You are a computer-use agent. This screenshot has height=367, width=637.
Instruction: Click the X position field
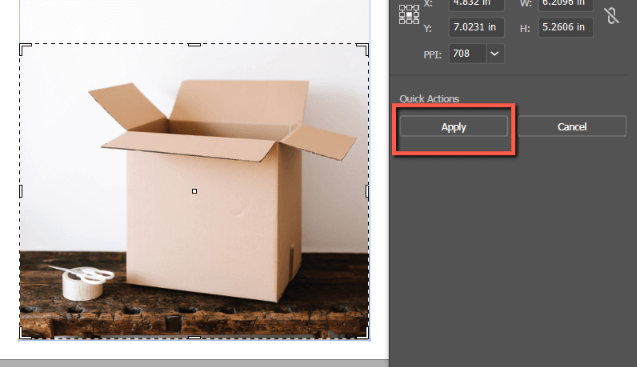(477, 4)
